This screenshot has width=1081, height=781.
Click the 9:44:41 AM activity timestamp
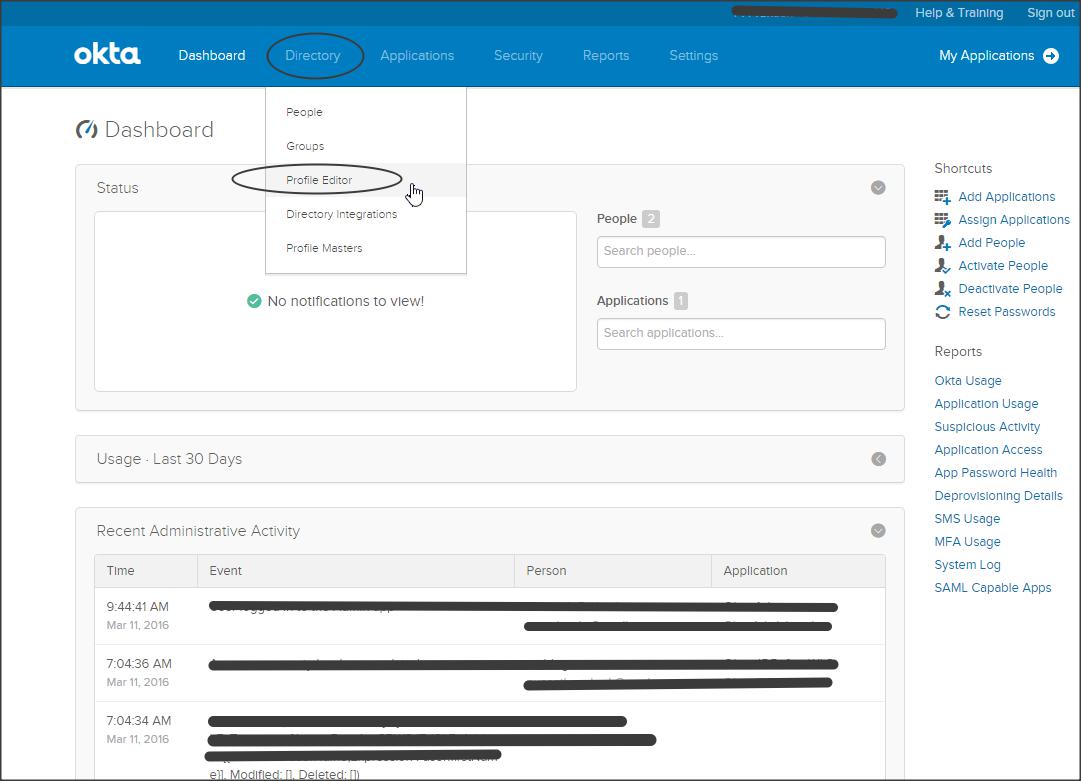137,607
